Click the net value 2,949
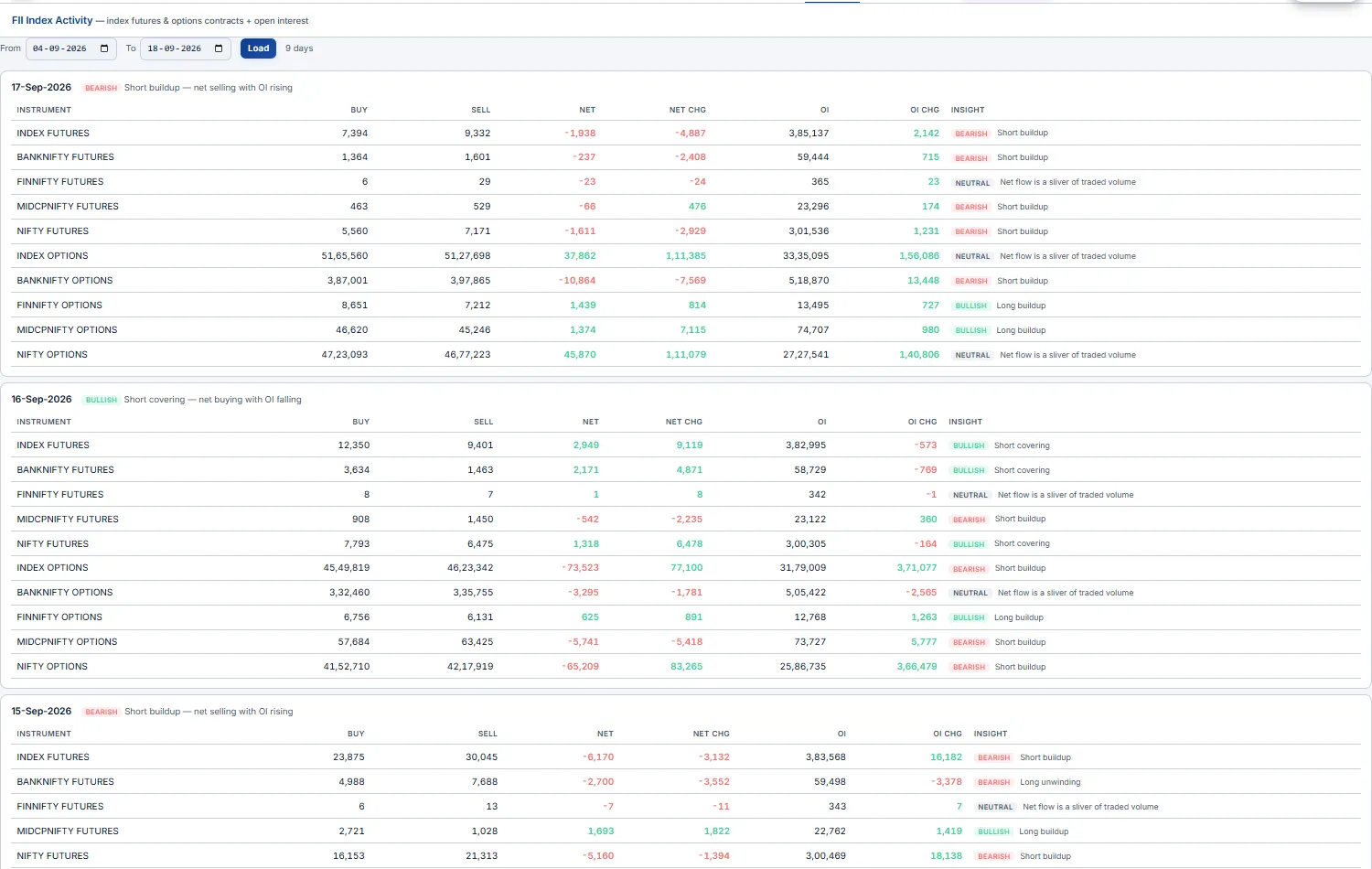Image resolution: width=1372 pixels, height=869 pixels. pyautogui.click(x=586, y=445)
